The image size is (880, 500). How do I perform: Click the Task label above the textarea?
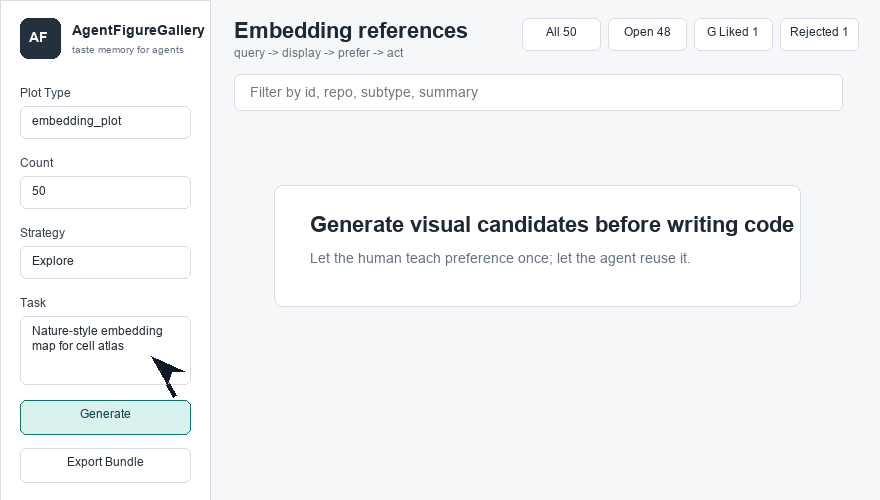pos(33,302)
